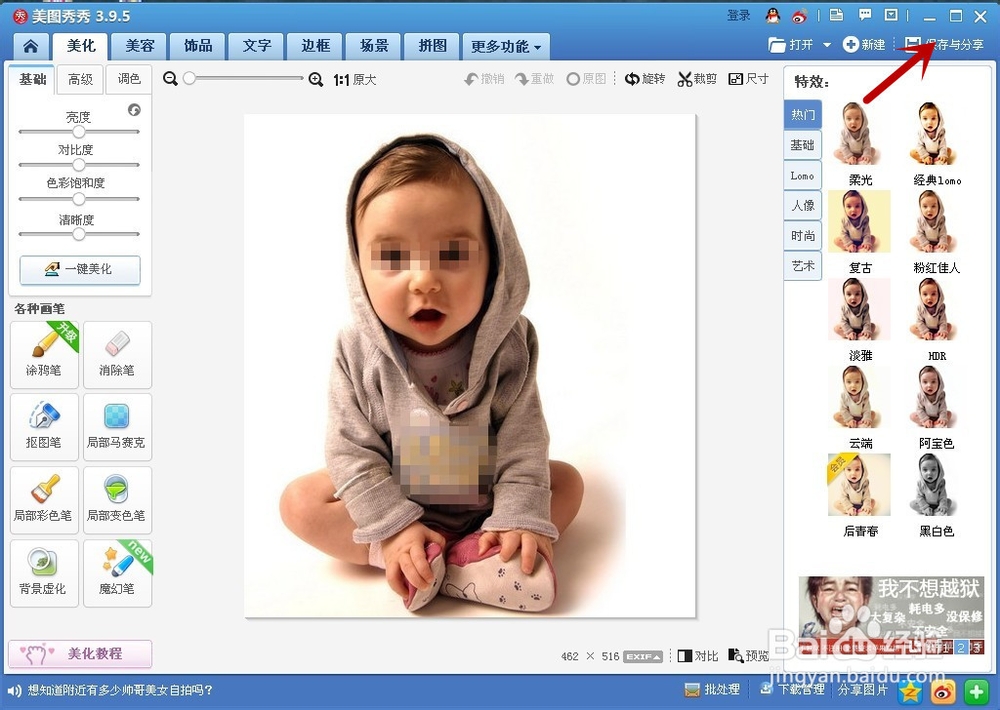
Task: Open 下载管理 download manager
Action: pyautogui.click(x=792, y=690)
